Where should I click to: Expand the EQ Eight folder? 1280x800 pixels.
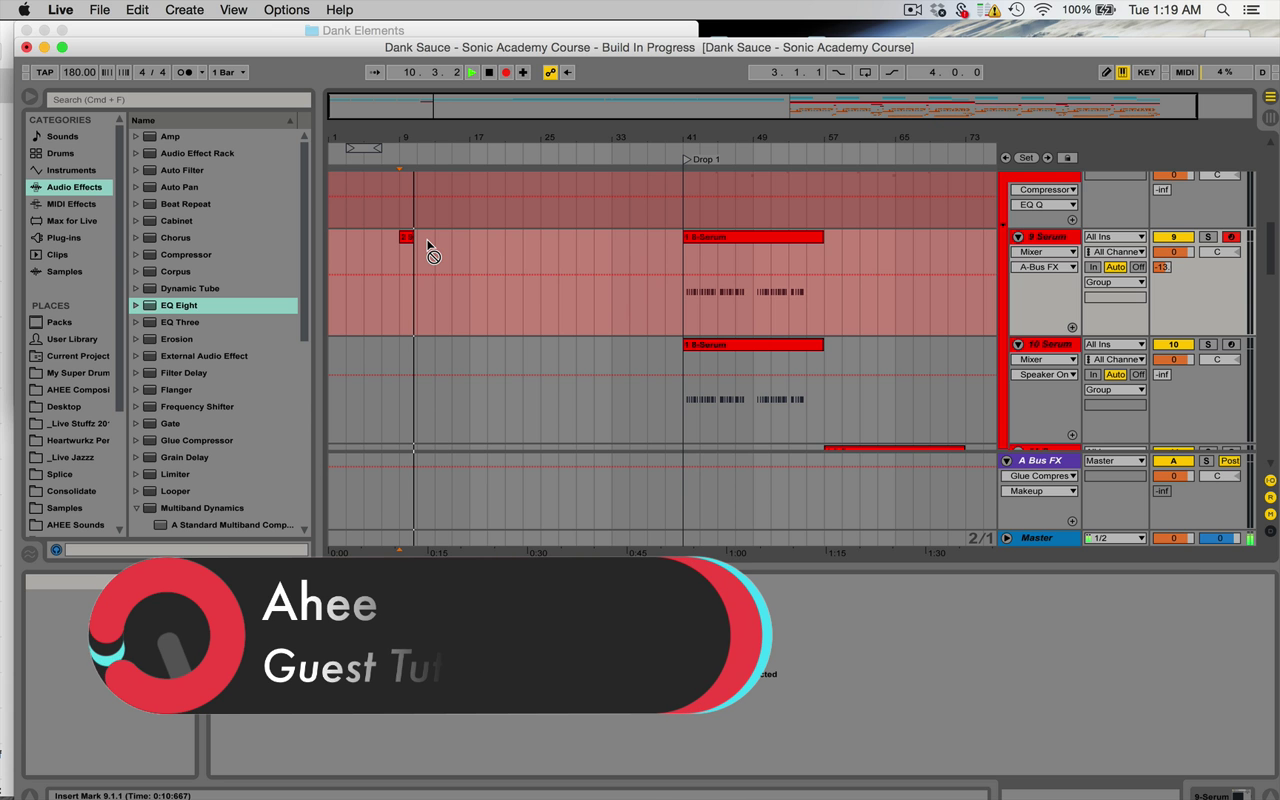coord(136,305)
